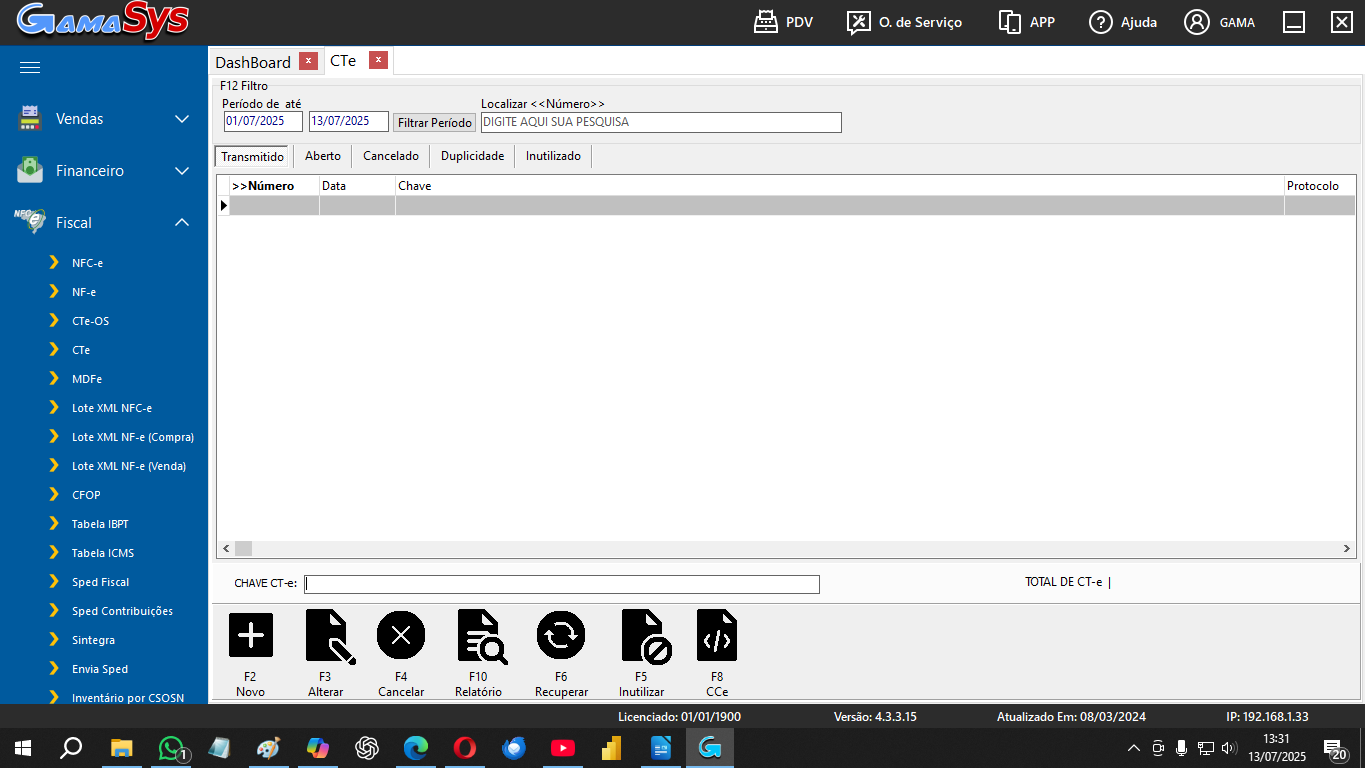Open Ajuda help in top bar
This screenshot has height=768, width=1365.
(x=1123, y=22)
